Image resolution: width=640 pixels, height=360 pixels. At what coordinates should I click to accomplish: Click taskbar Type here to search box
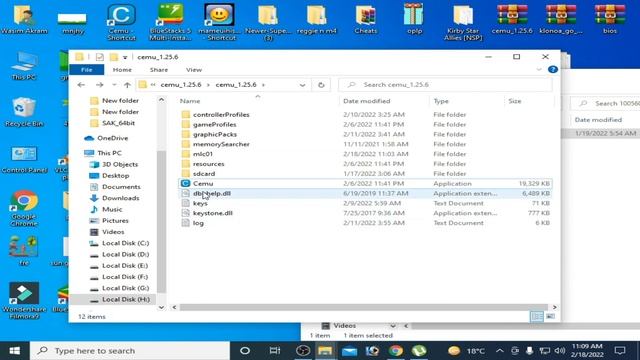[130, 351]
